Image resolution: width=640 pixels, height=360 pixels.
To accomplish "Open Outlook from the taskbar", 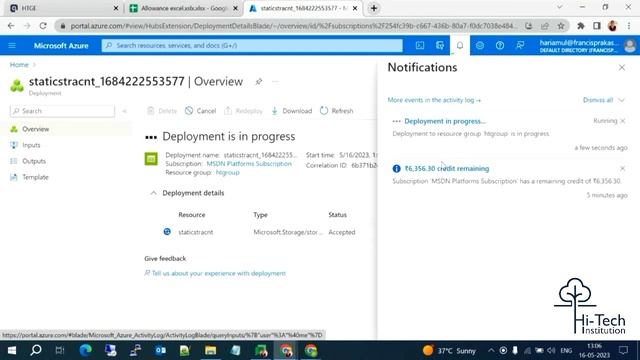I will [160, 350].
